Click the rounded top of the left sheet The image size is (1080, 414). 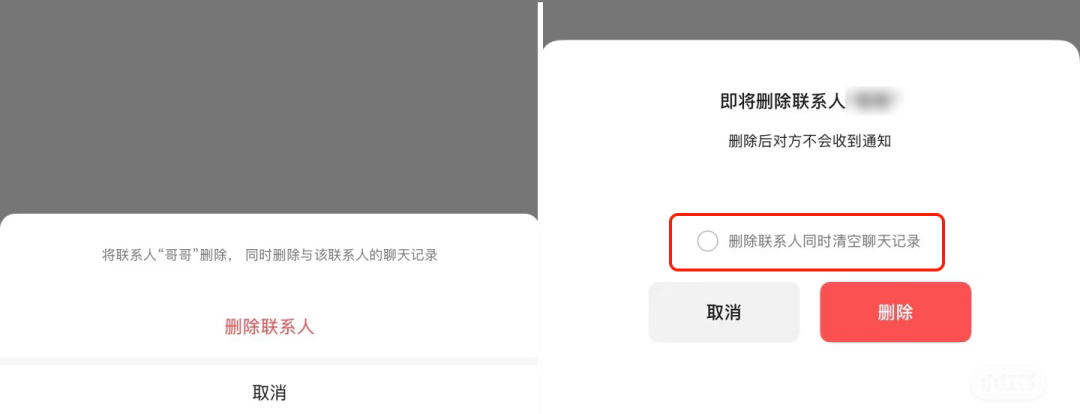point(269,222)
